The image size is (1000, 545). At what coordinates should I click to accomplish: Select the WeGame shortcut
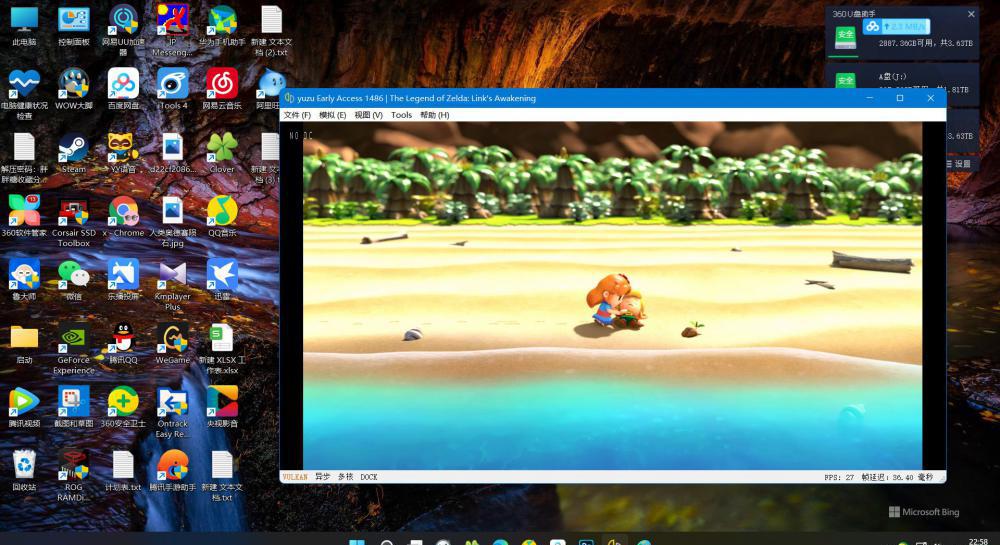click(172, 344)
